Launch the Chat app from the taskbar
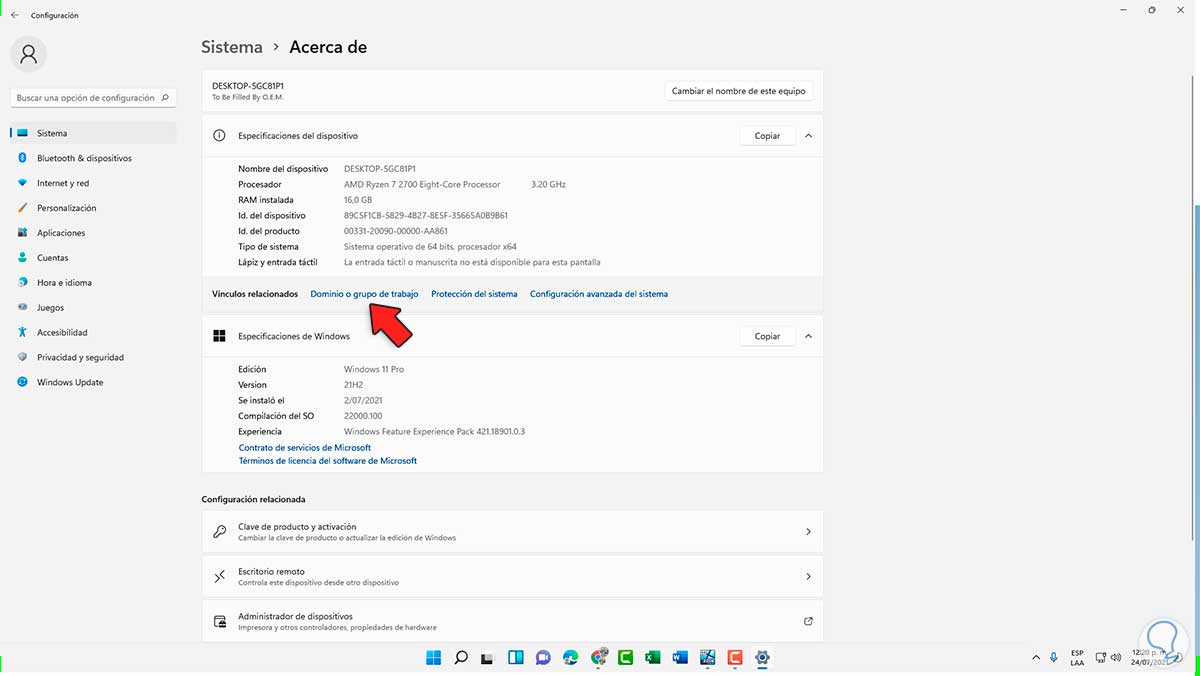The width and height of the screenshot is (1200, 676). click(543, 657)
